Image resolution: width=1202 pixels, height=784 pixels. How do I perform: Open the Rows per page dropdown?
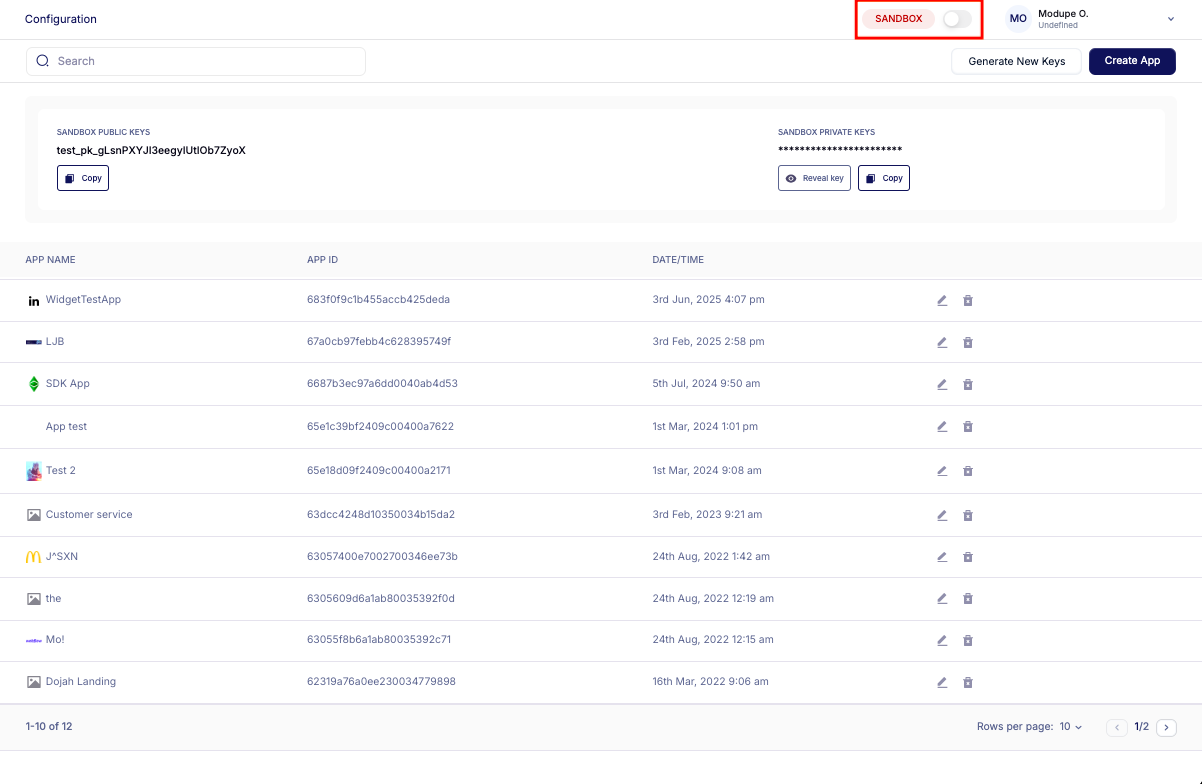point(1071,727)
